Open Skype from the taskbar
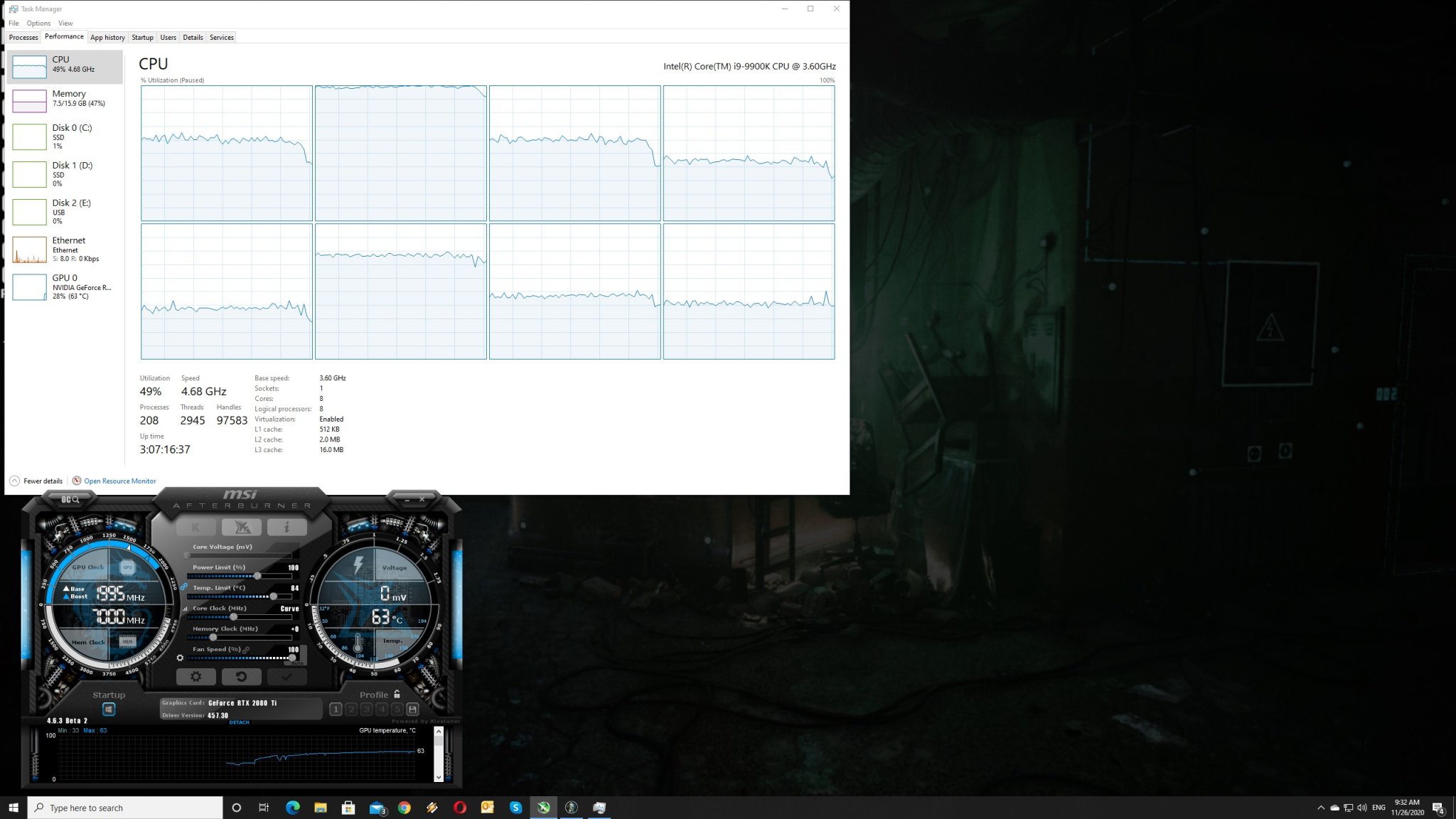Screen dimensions: 1456x819 (515, 807)
